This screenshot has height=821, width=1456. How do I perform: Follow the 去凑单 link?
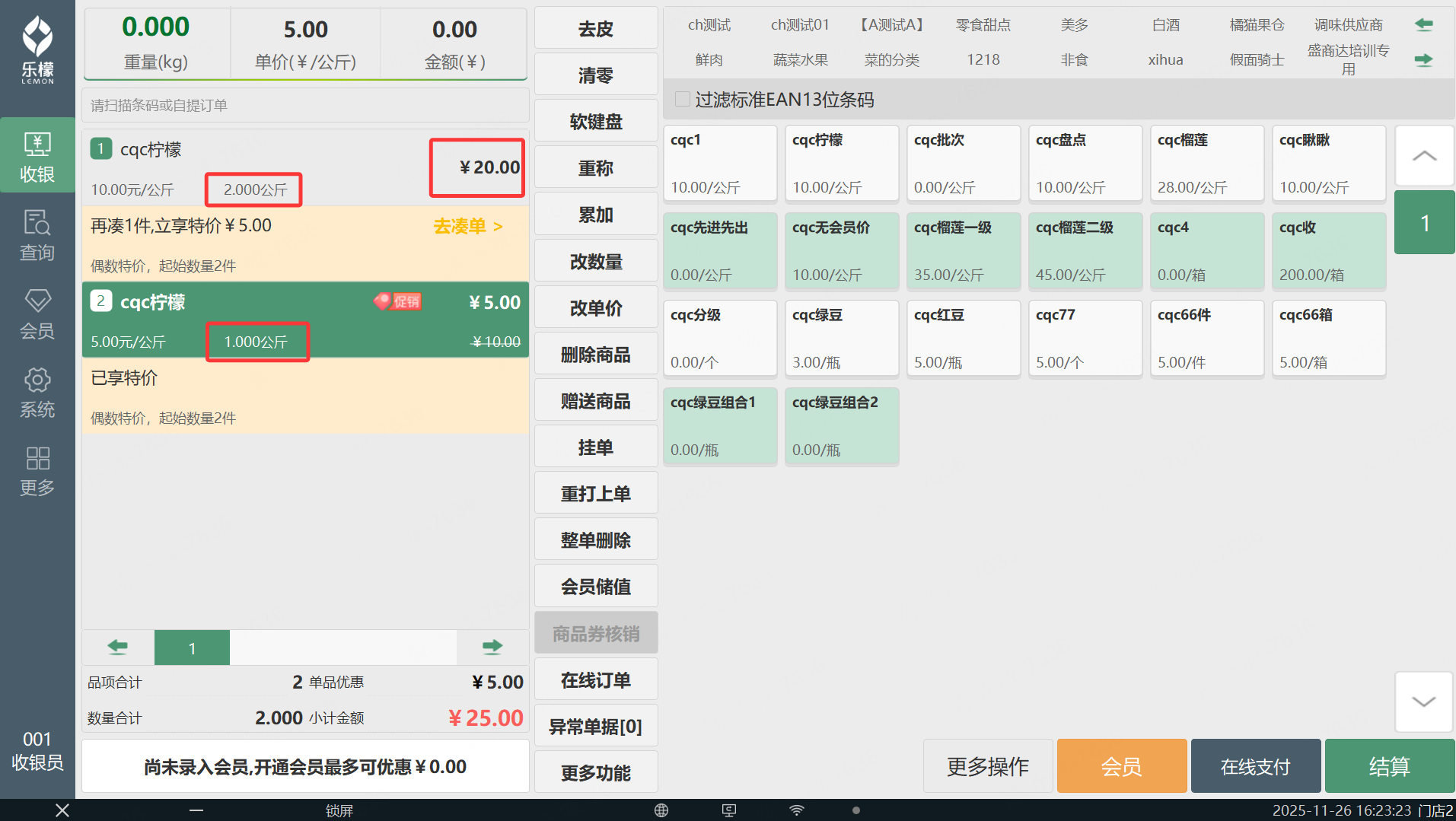(x=468, y=226)
